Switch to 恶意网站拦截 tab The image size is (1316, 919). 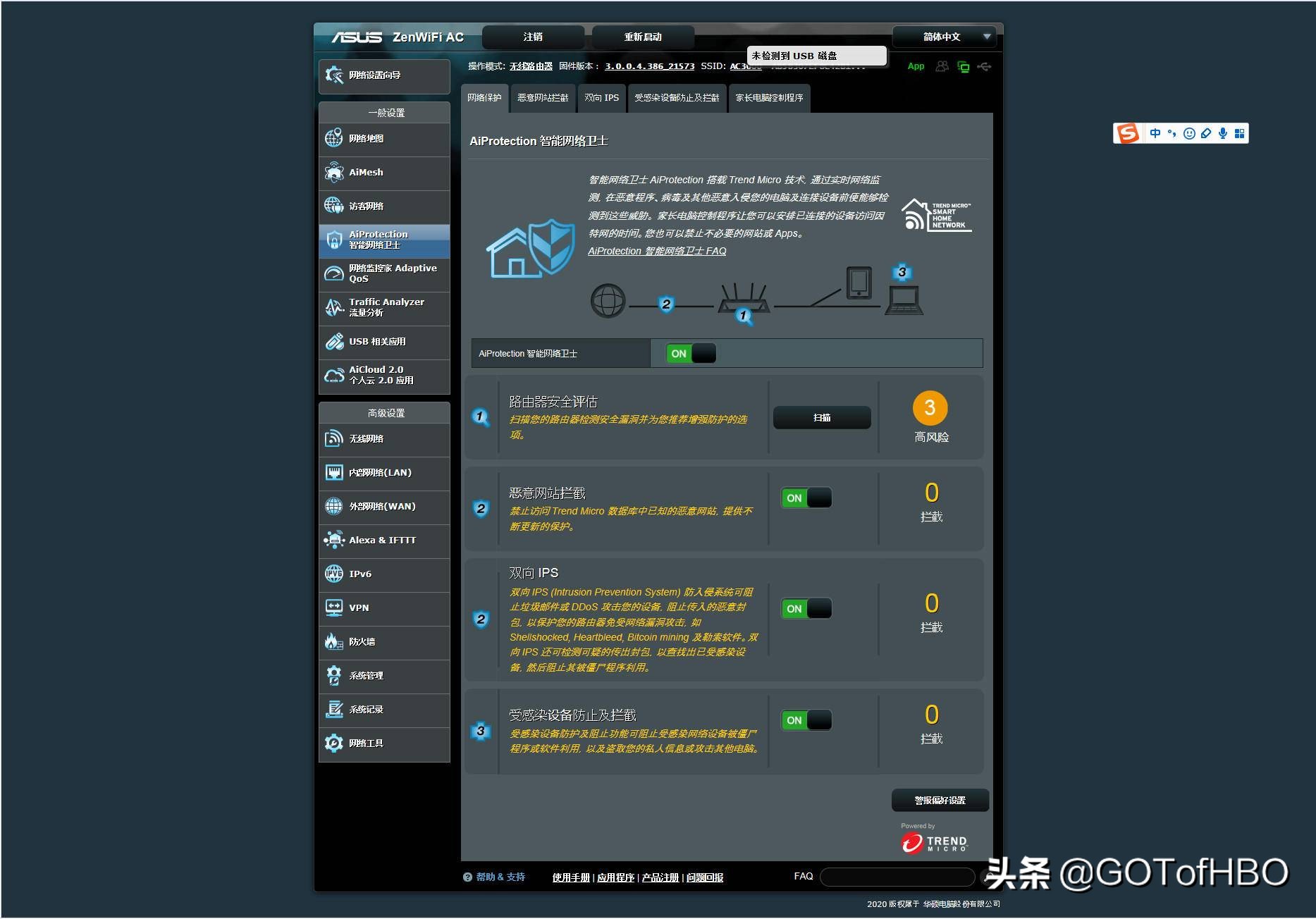(x=543, y=98)
